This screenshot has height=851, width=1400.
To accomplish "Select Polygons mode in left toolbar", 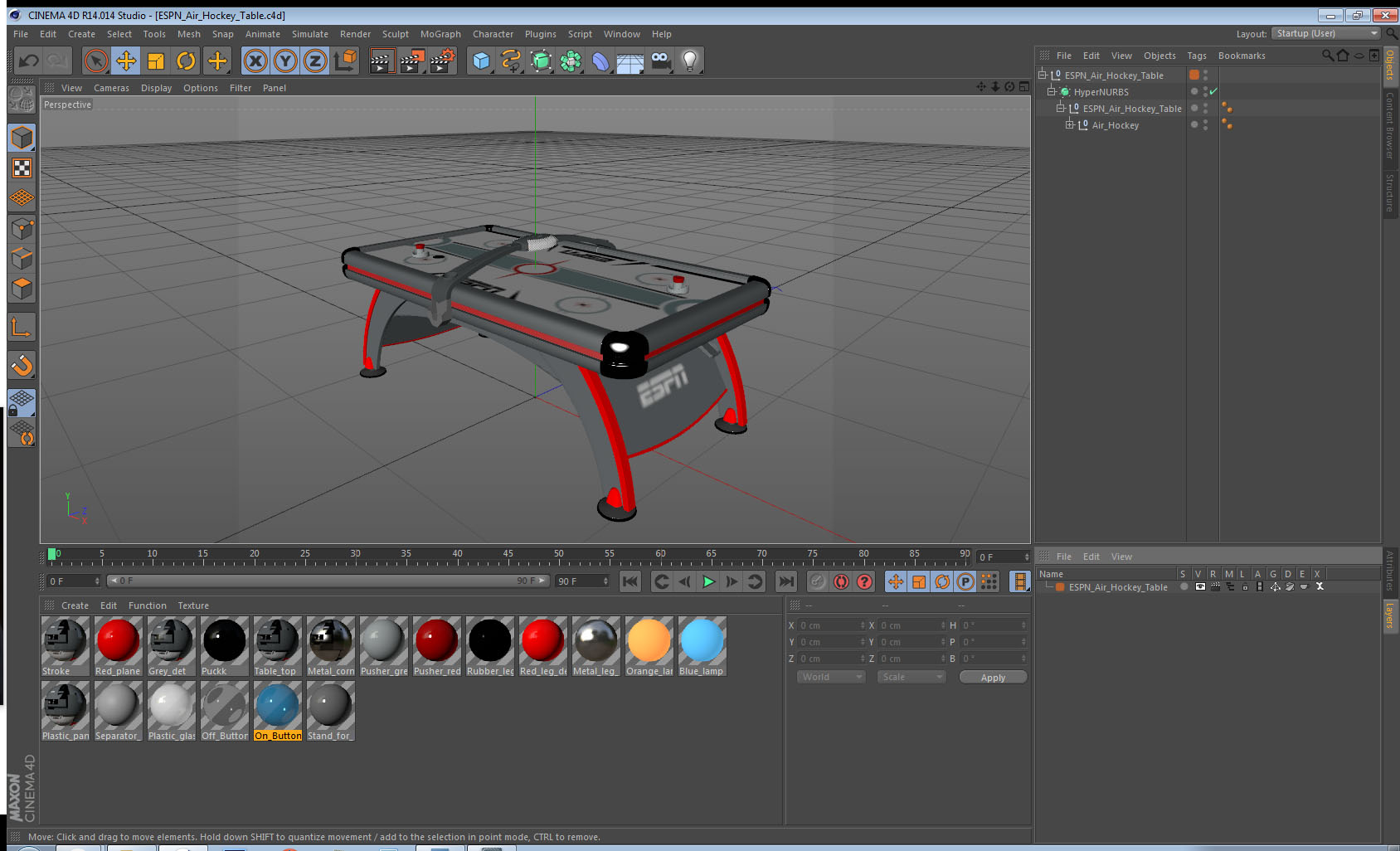I will 22,289.
